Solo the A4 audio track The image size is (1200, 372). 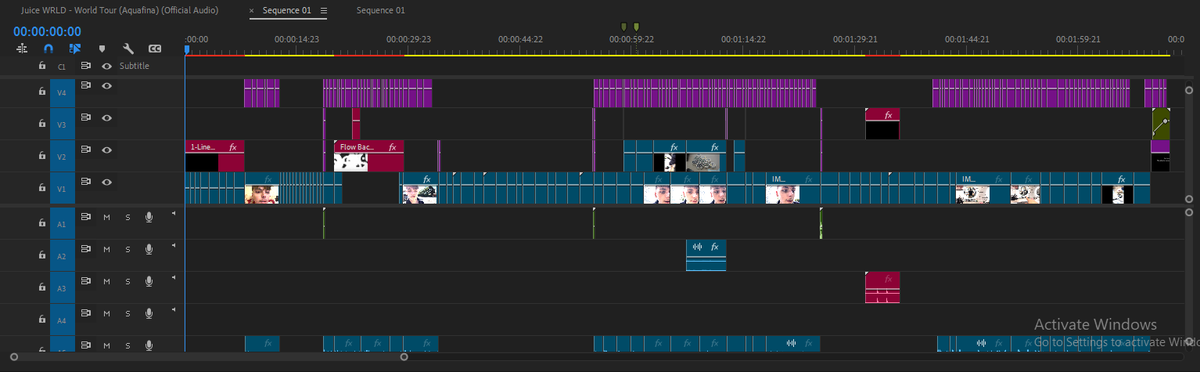[127, 314]
